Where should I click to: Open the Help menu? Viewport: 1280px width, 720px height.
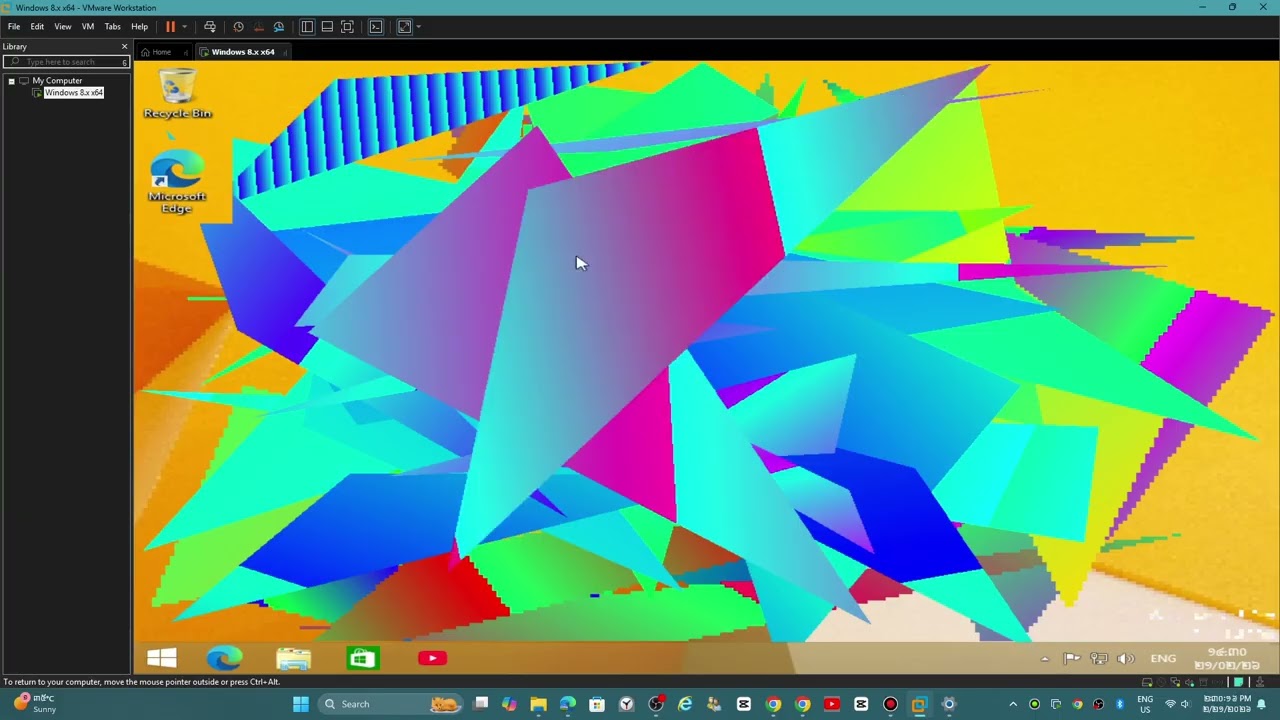pyautogui.click(x=139, y=27)
